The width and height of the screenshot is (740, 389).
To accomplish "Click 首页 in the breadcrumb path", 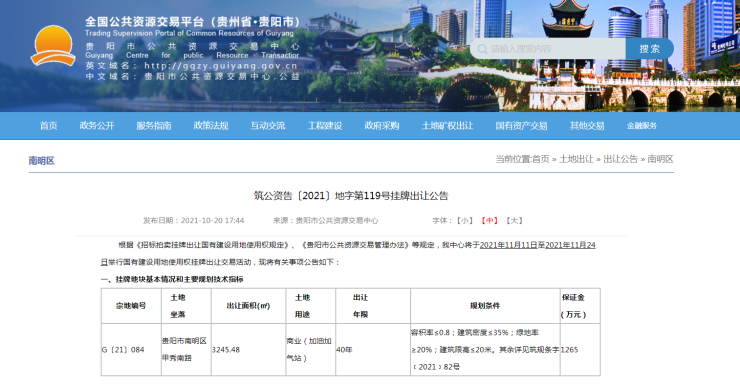I will (541, 159).
